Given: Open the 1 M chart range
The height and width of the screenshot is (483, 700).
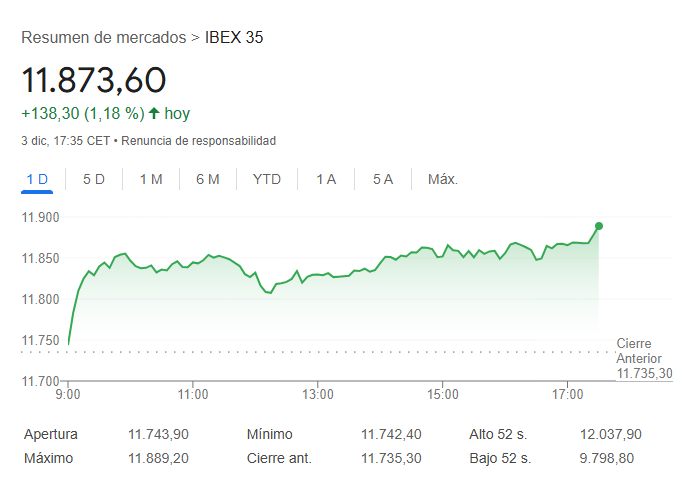Looking at the screenshot, I should (151, 179).
